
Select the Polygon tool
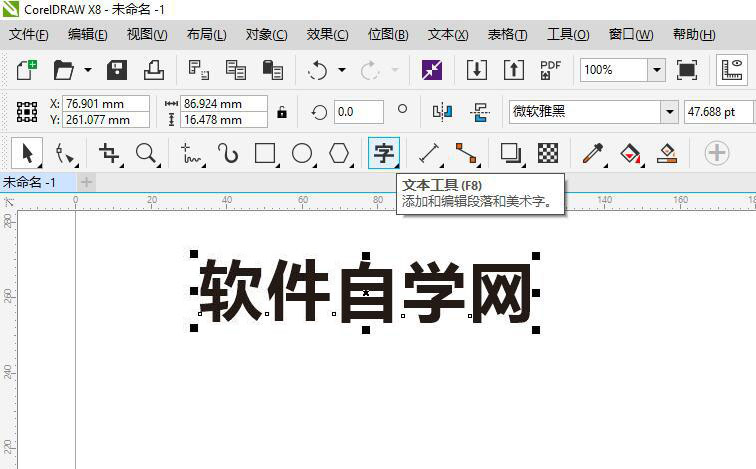[x=339, y=153]
